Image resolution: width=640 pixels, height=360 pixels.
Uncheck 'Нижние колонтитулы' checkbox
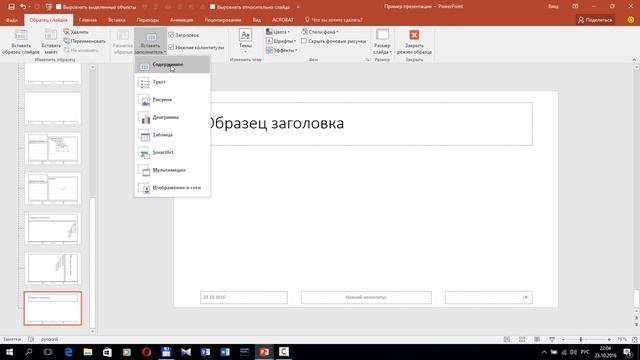tap(171, 47)
